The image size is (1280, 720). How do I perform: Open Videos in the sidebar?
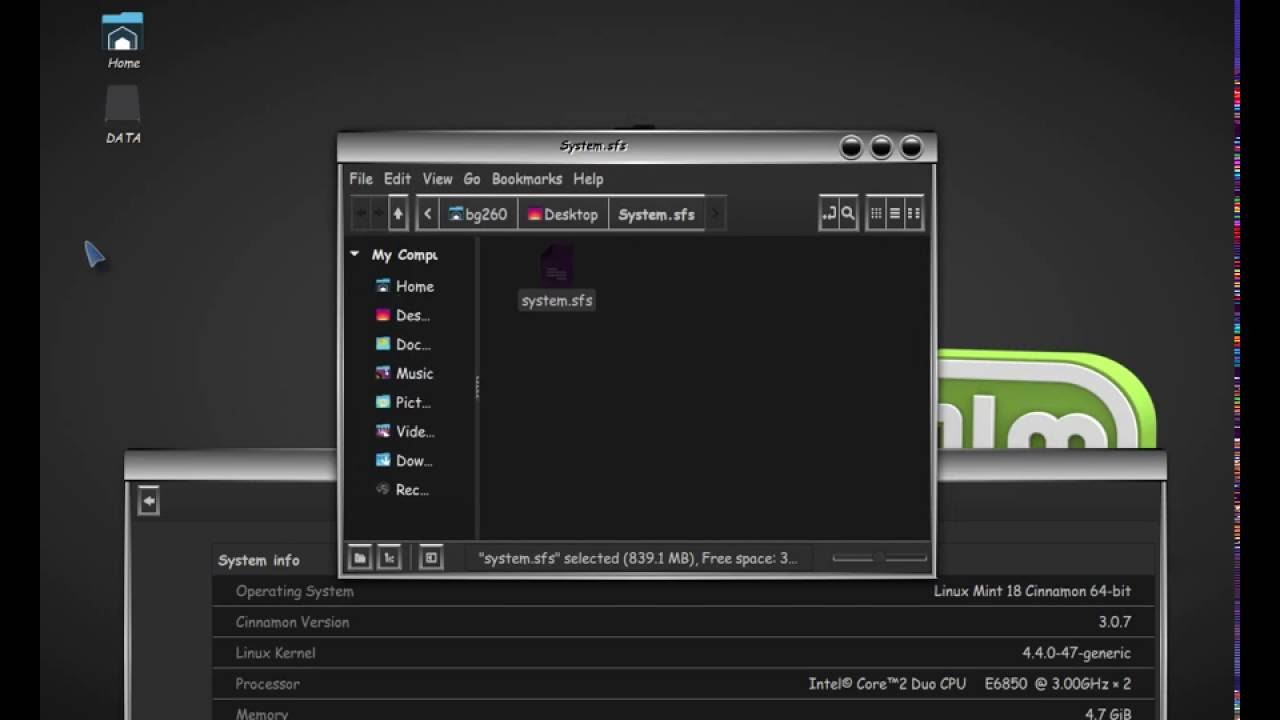click(404, 431)
